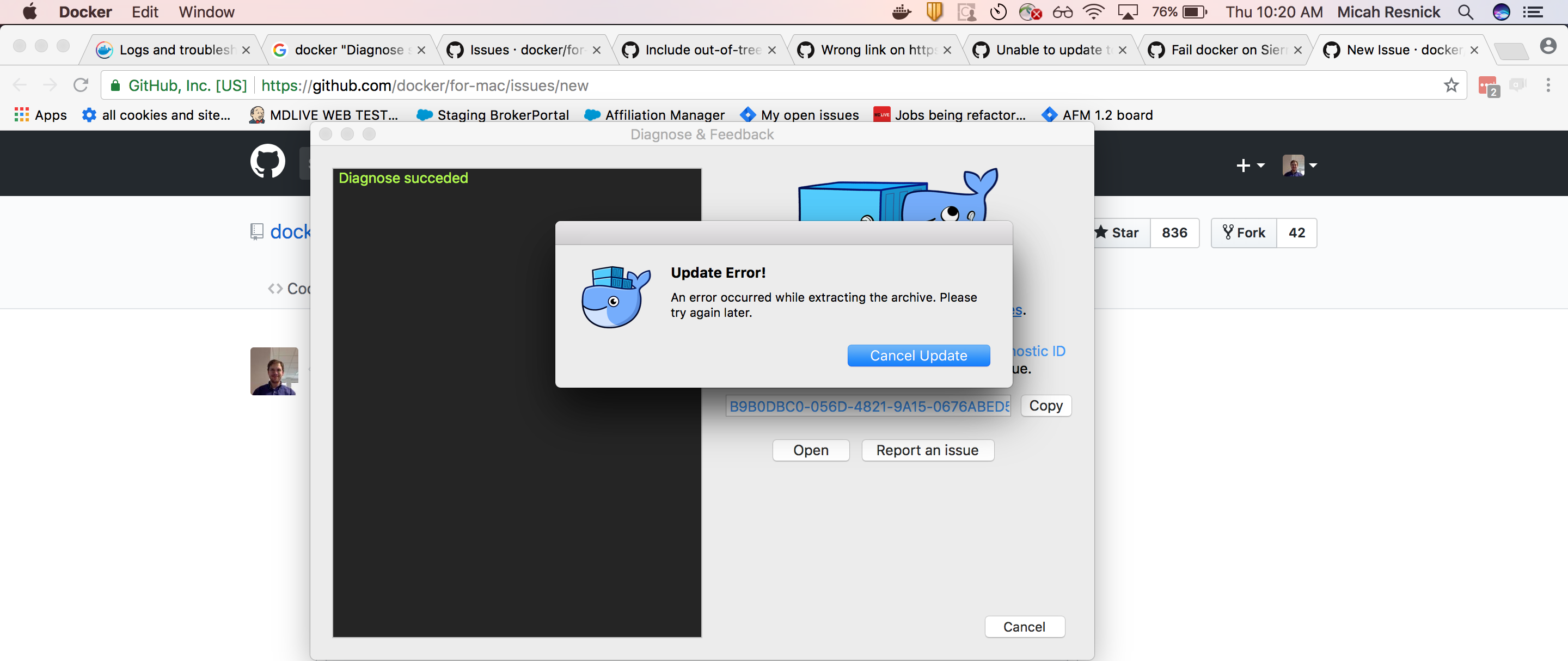Open Chrome three-dot menu
Image resolution: width=1568 pixels, height=661 pixels.
(1548, 85)
